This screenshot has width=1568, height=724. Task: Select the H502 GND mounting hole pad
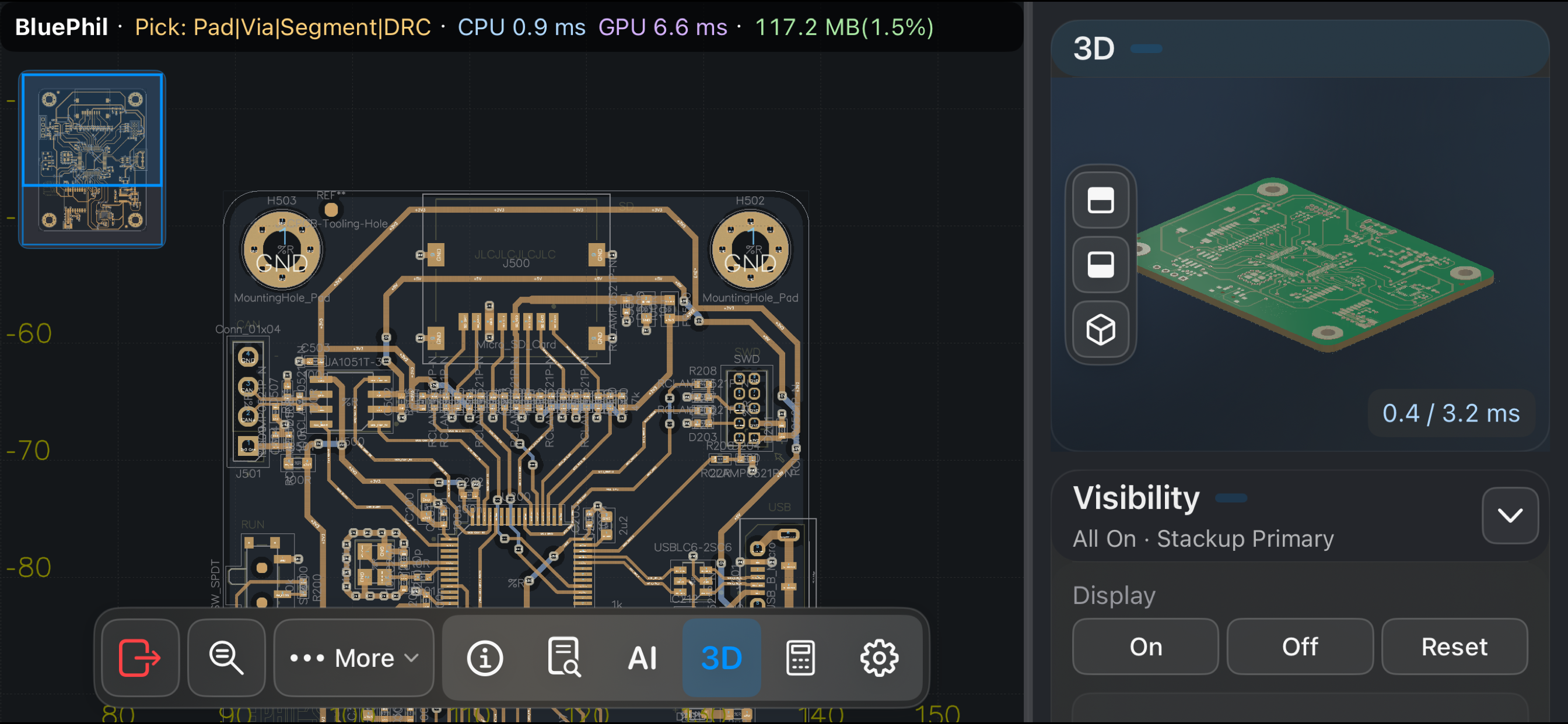(x=751, y=249)
